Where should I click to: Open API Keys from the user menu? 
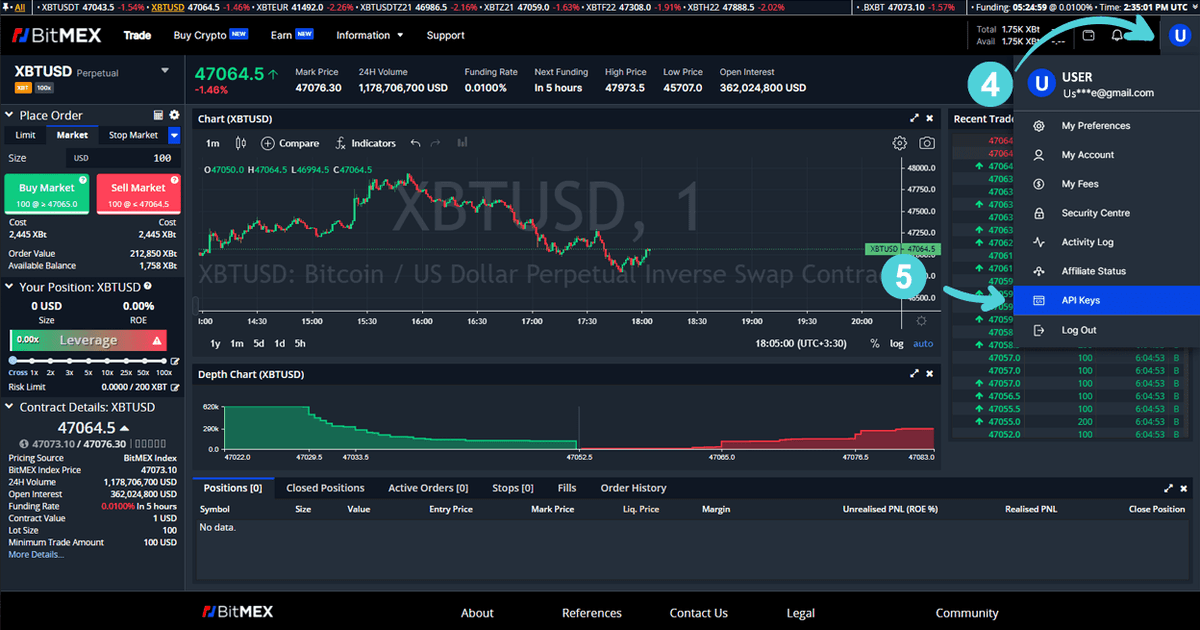click(x=1107, y=300)
